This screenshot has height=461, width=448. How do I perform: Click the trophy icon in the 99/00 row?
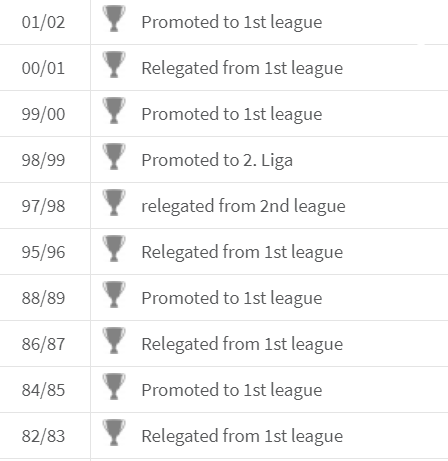114,111
